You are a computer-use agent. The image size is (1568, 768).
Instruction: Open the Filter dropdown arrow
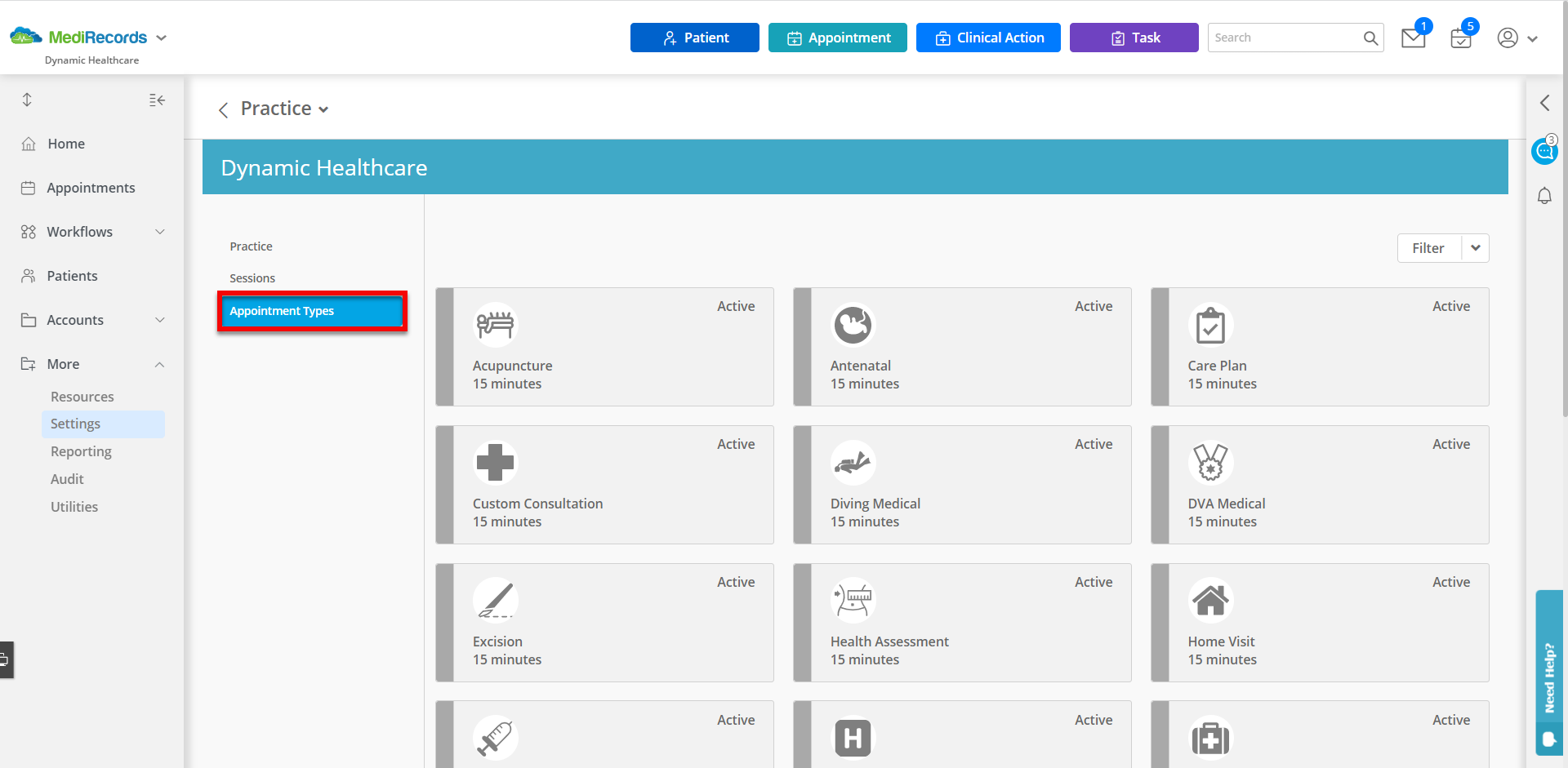click(1476, 248)
